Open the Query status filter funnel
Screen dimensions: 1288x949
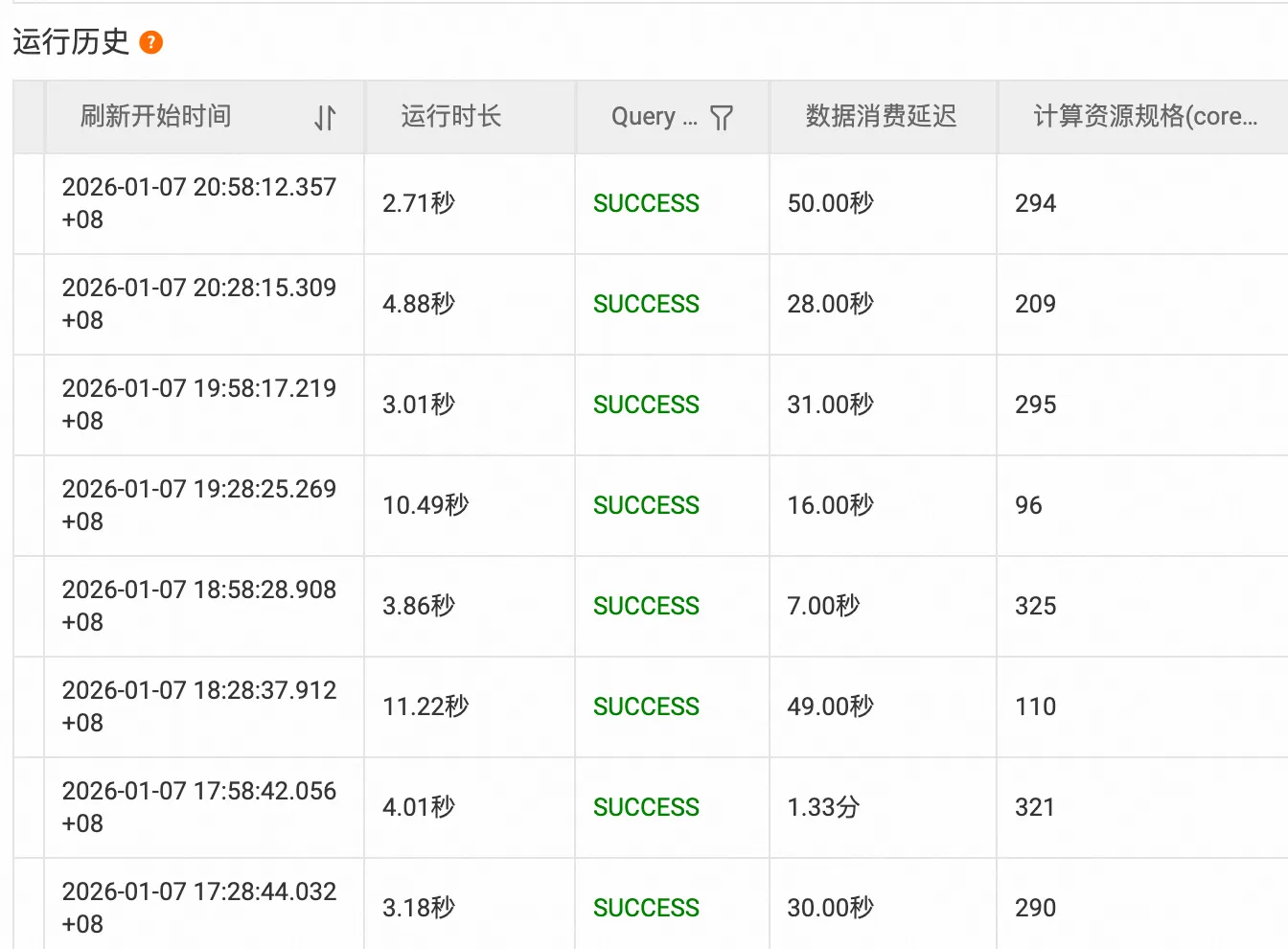(722, 118)
